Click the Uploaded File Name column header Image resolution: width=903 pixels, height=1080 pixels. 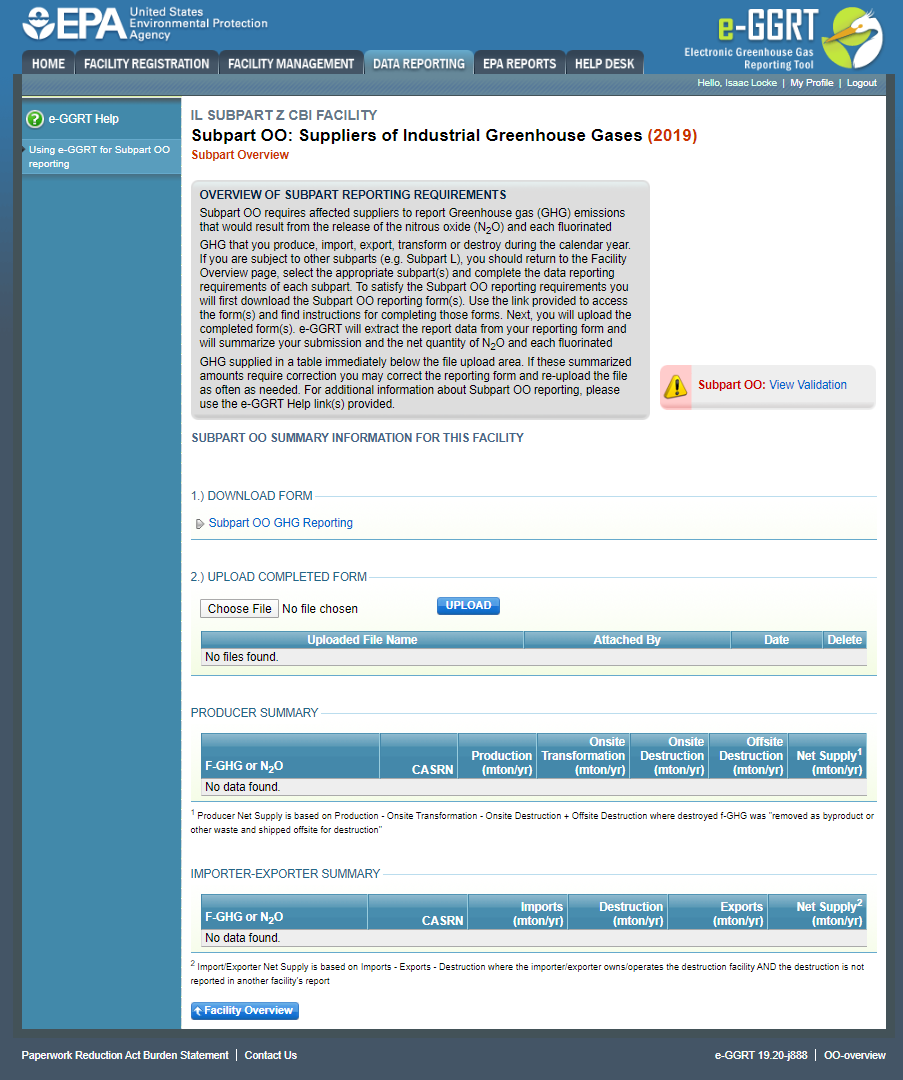pyautogui.click(x=362, y=640)
